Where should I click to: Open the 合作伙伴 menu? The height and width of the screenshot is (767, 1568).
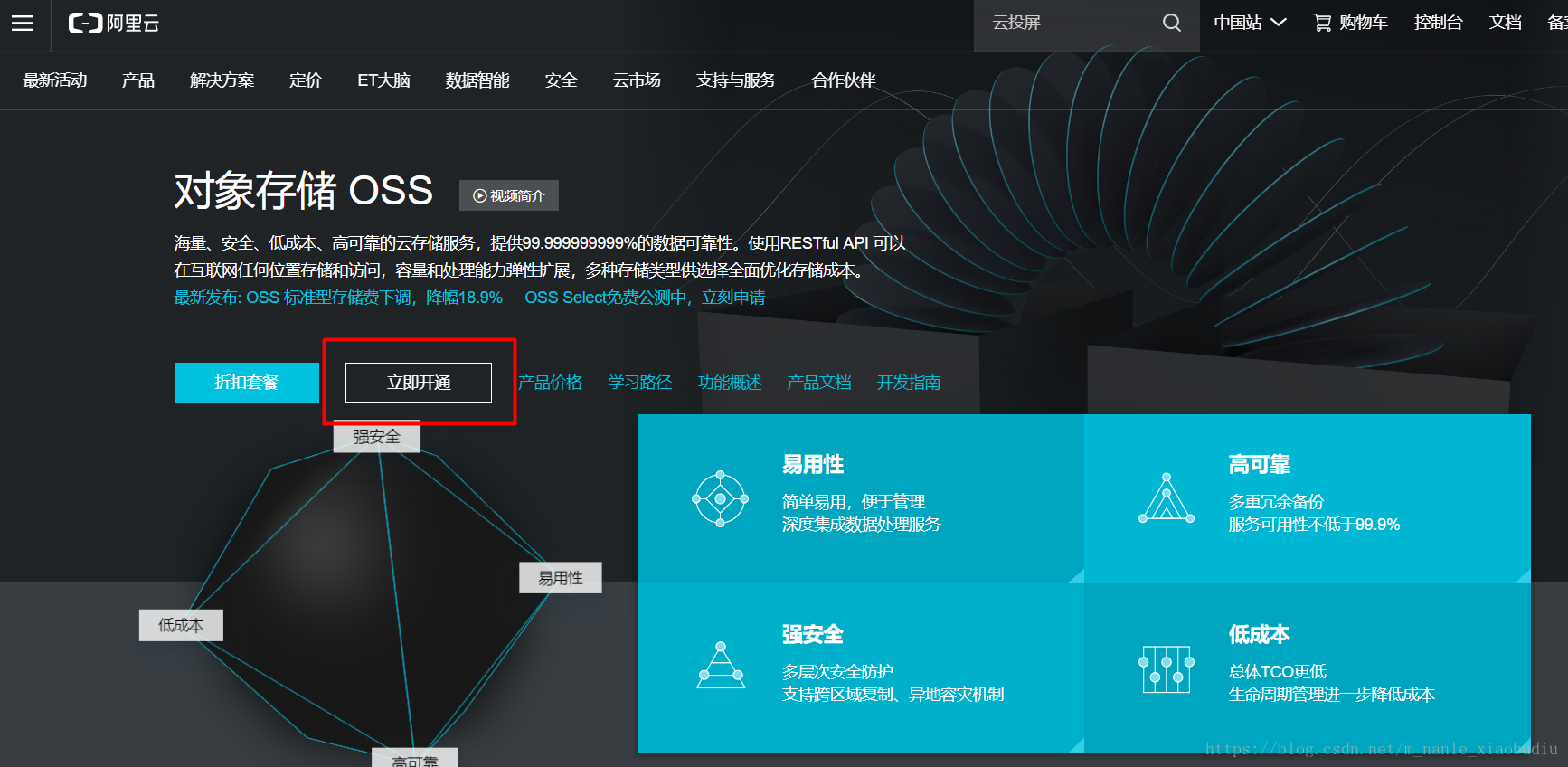(x=844, y=80)
